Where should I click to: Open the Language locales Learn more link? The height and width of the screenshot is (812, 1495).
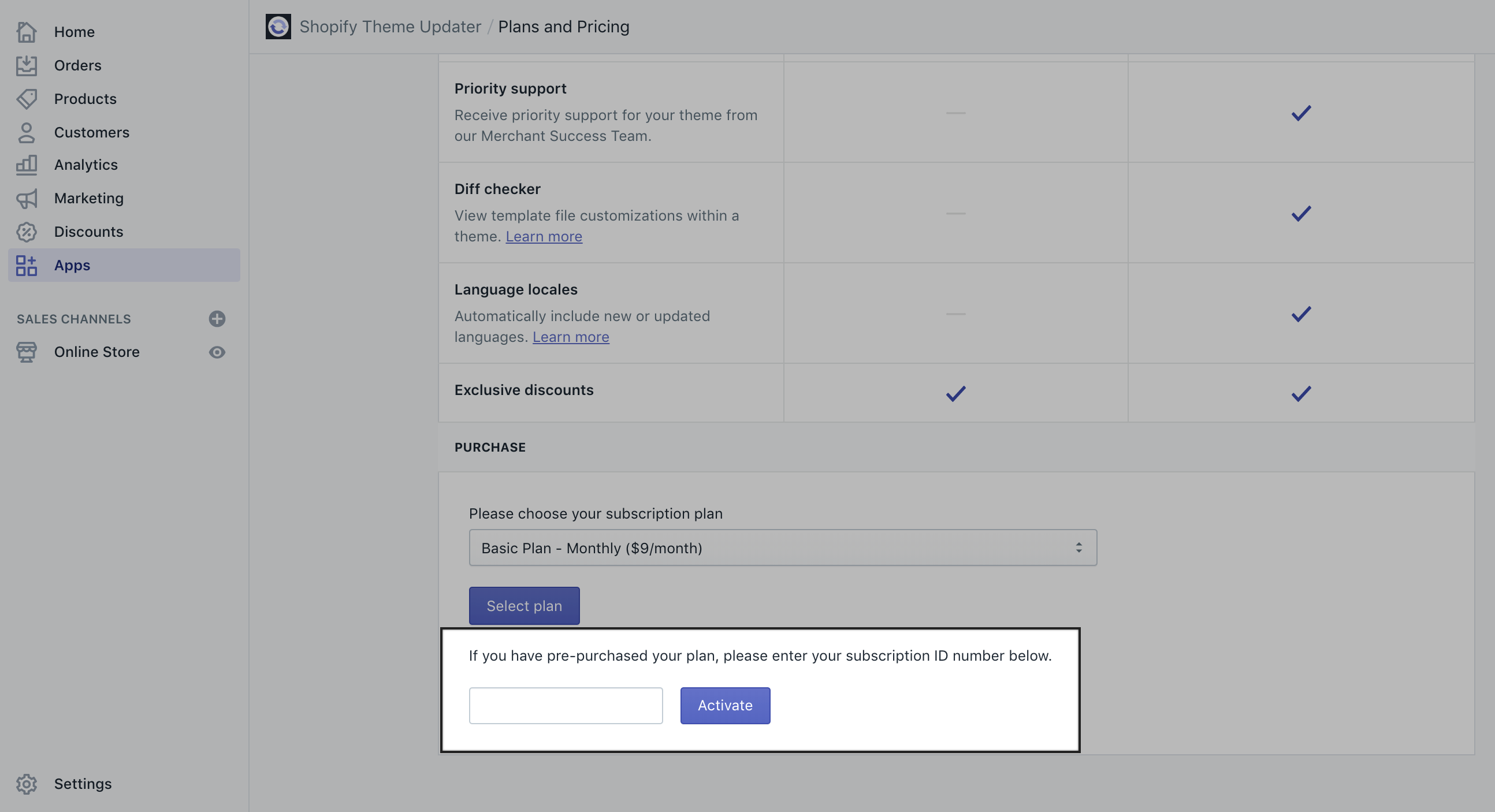tap(571, 337)
